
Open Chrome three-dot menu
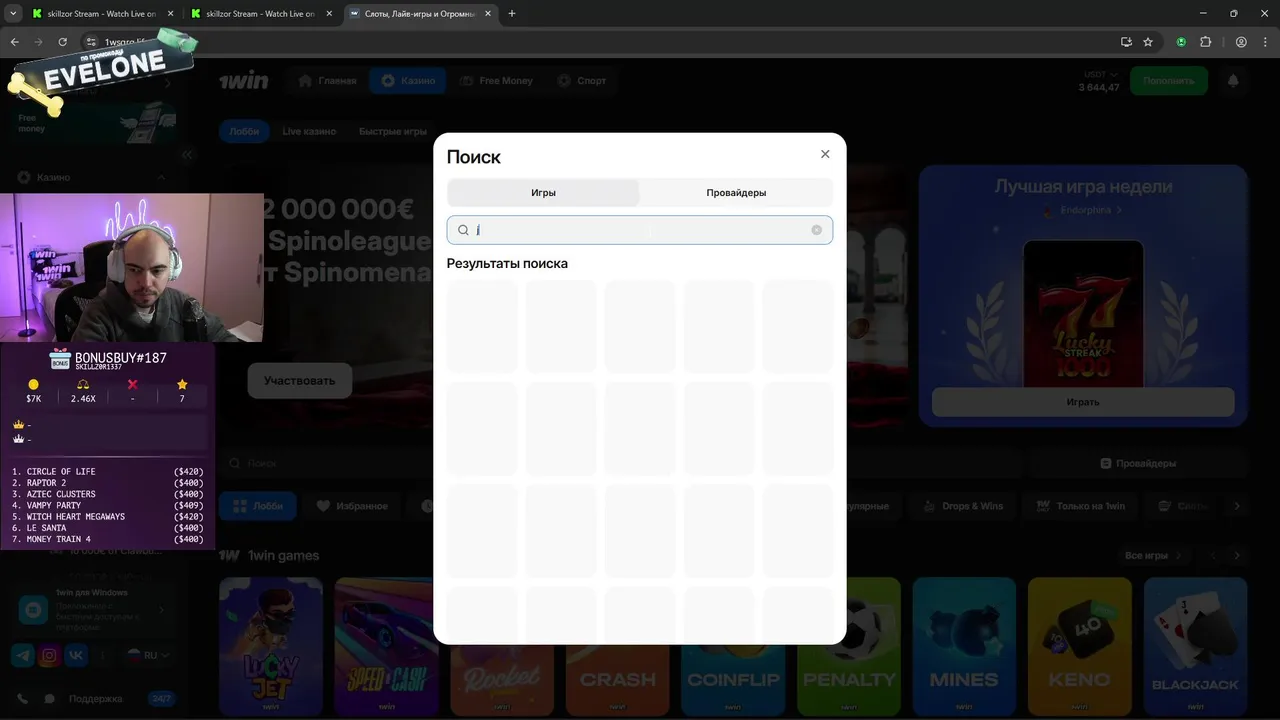[x=1265, y=42]
